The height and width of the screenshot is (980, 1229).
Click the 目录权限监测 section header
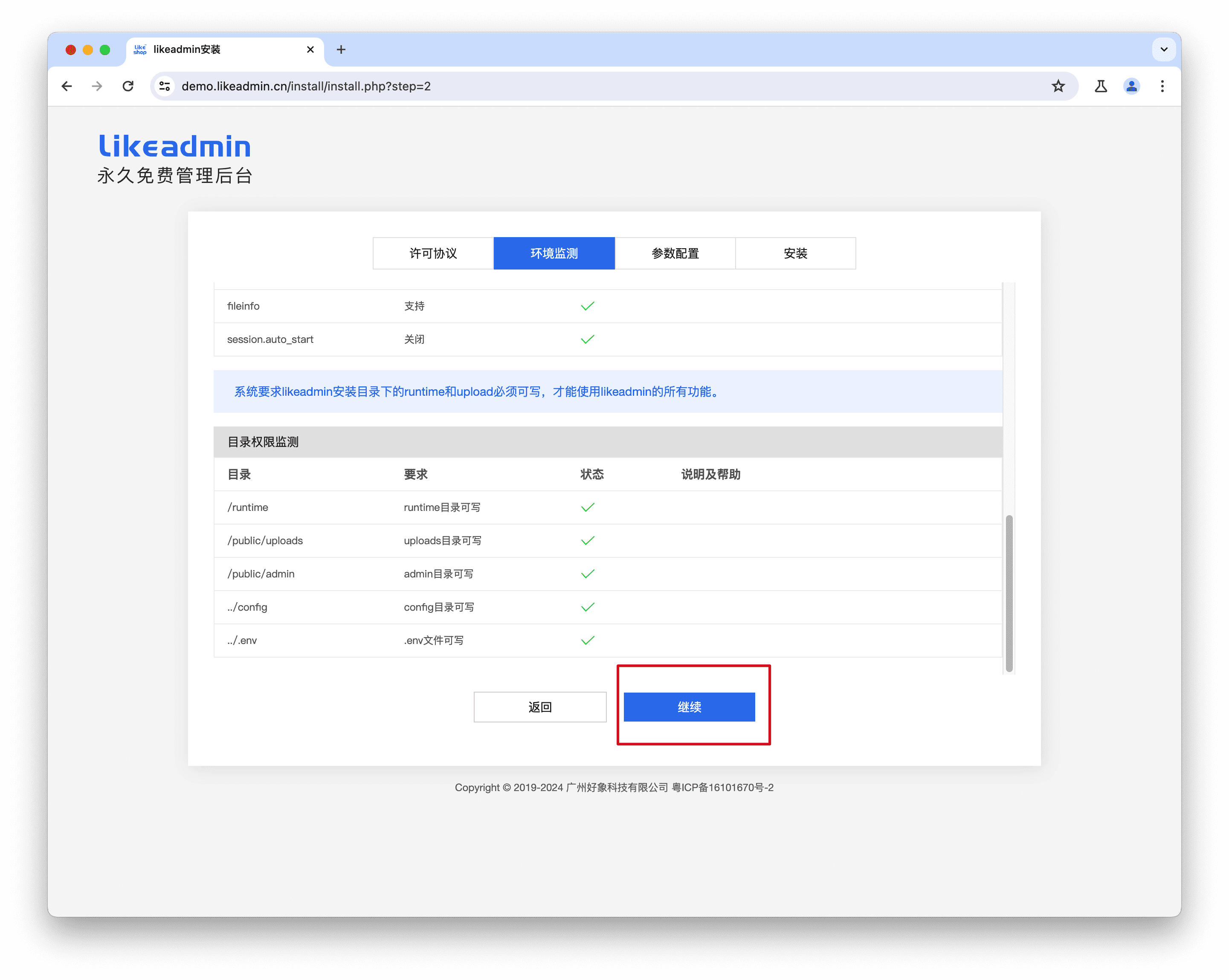[608, 442]
